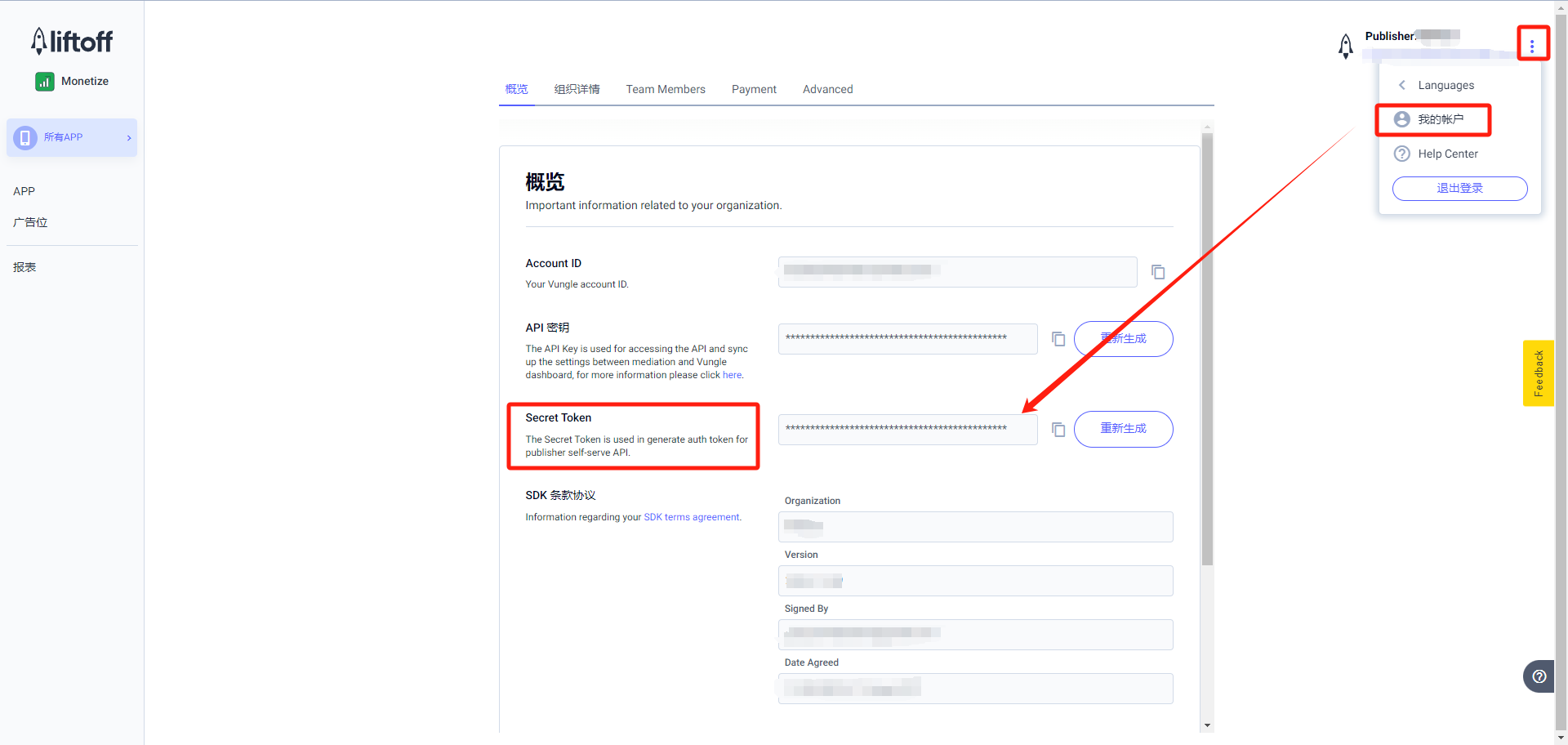
Task: Click the 退出登录 logout button
Action: (1459, 188)
